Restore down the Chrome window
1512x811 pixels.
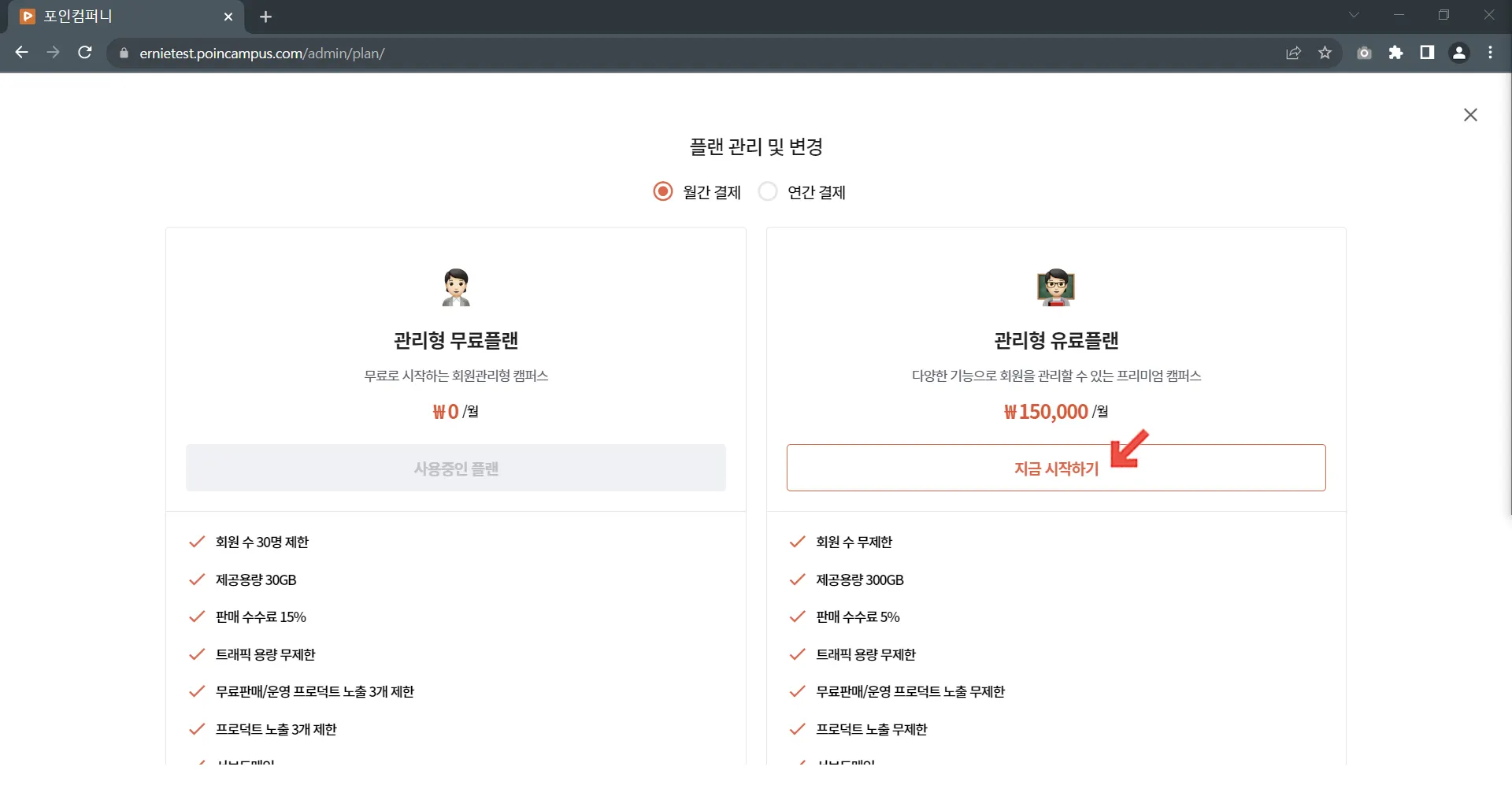(x=1443, y=15)
